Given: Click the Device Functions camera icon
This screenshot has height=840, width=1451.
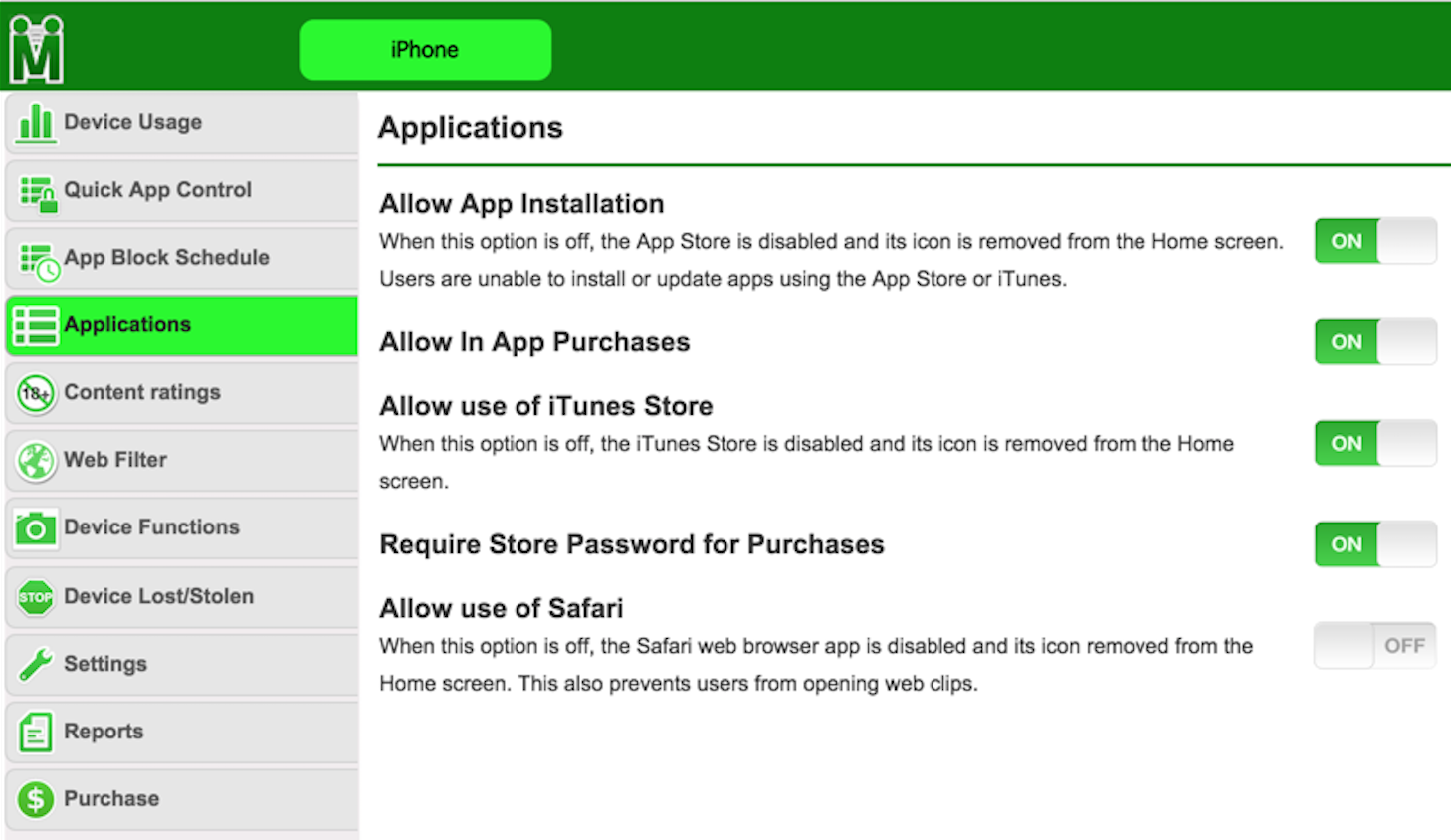Looking at the screenshot, I should click(36, 528).
